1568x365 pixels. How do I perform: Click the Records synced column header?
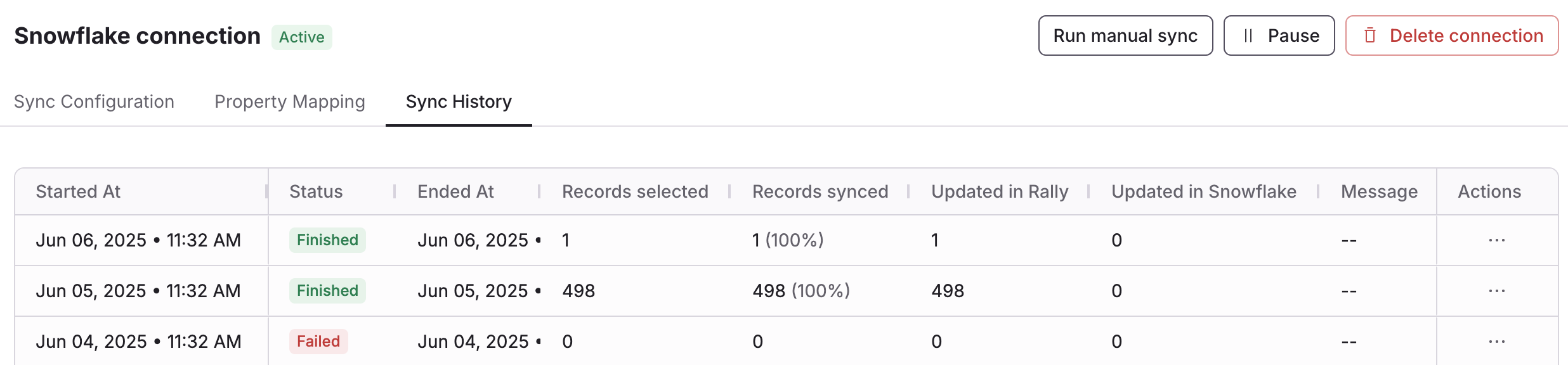point(820,191)
